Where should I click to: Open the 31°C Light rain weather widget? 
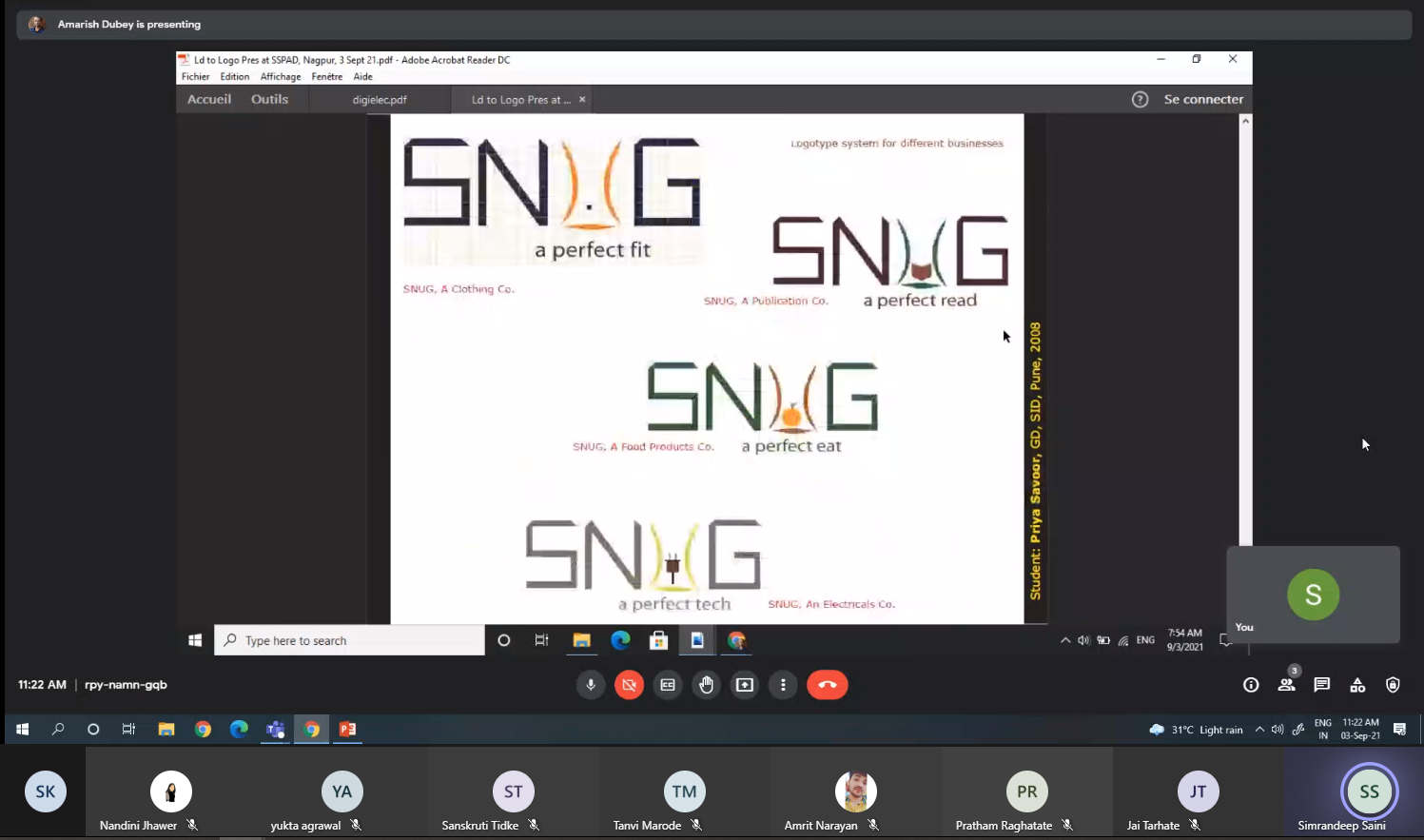pyautogui.click(x=1197, y=730)
